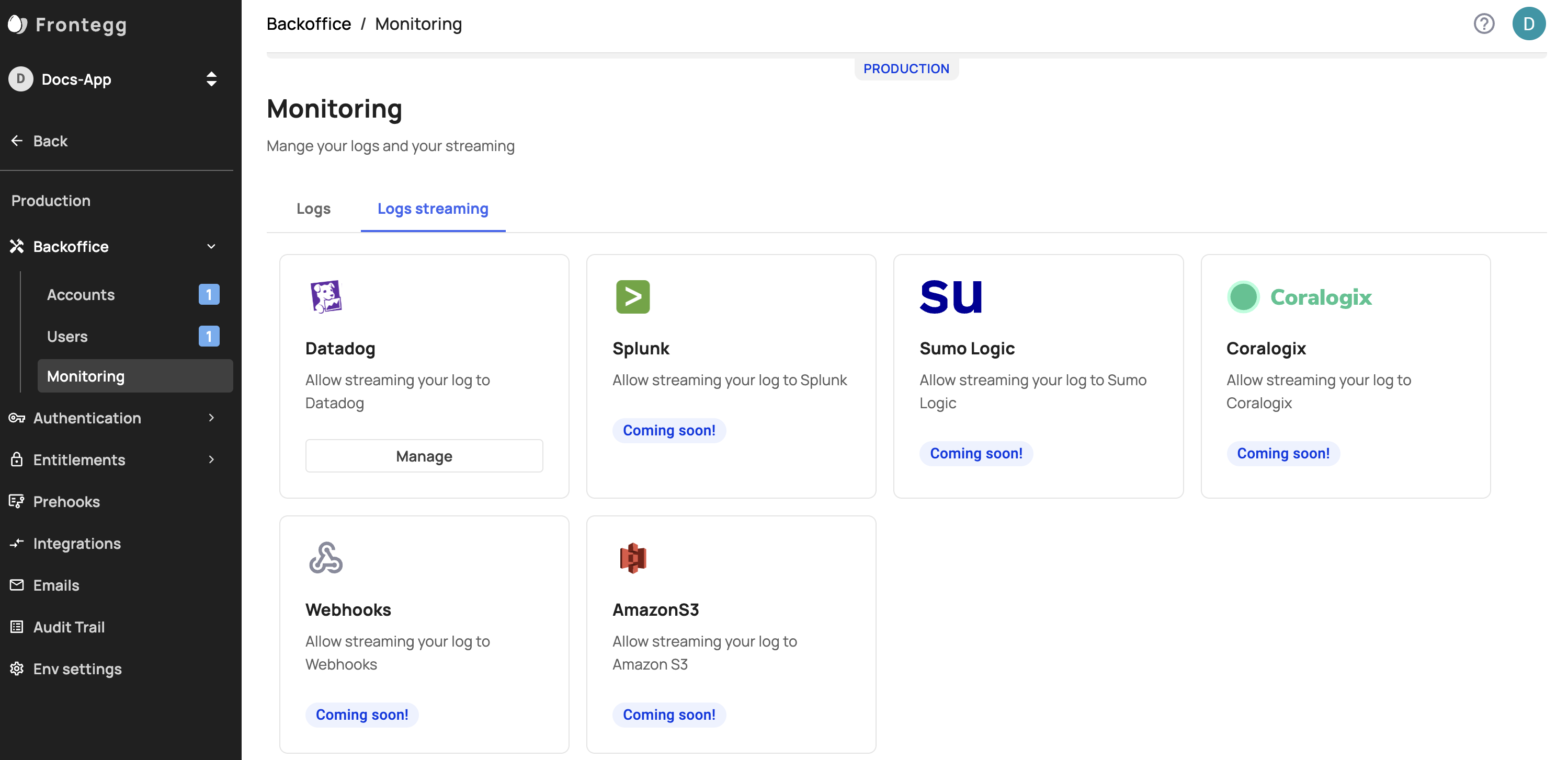Click the Backoffice breadcrumb link
This screenshot has width=1568, height=760.
(309, 24)
